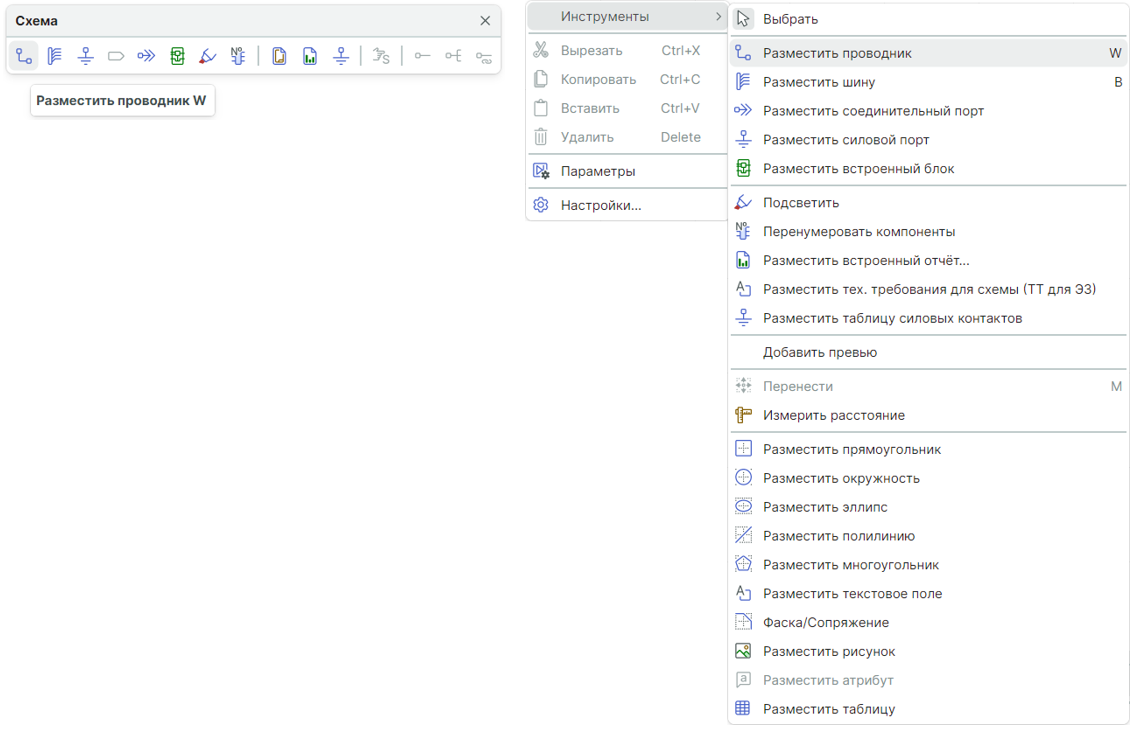Select Разместить прямоугольник menu entry
Image resolution: width=1137 pixels, height=733 pixels.
(851, 449)
